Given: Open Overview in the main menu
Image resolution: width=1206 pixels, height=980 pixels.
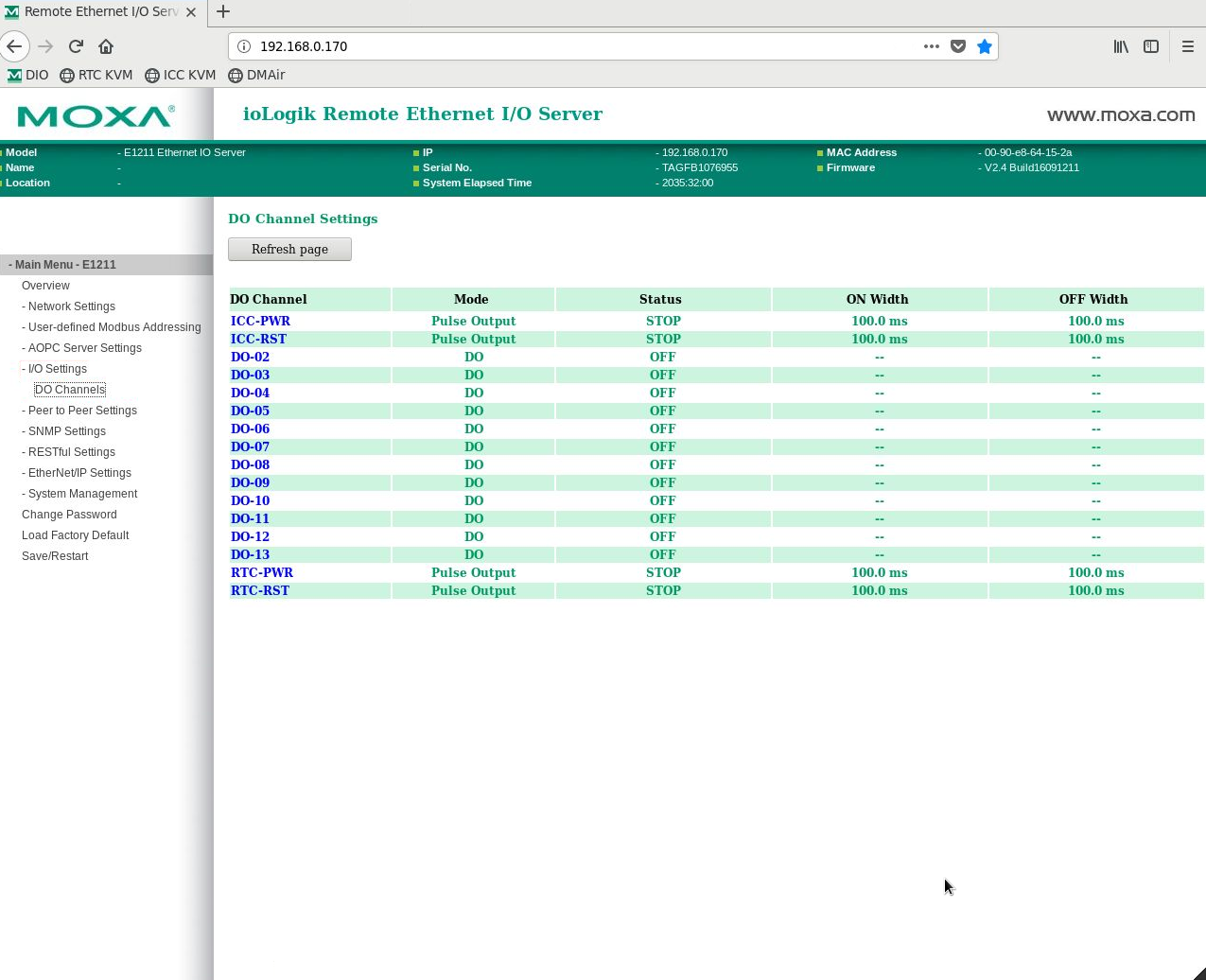Looking at the screenshot, I should tap(45, 286).
